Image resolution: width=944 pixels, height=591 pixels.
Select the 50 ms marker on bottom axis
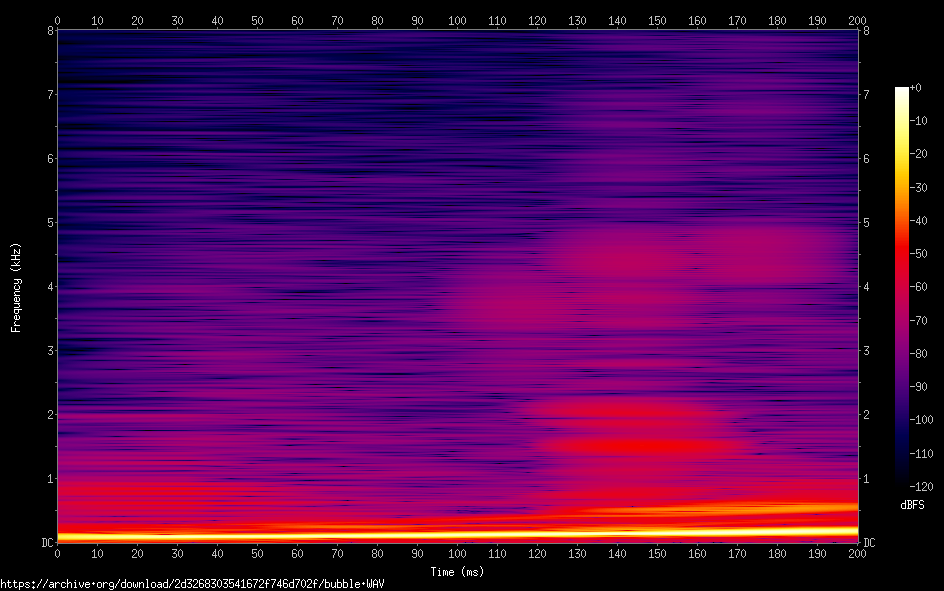click(257, 553)
